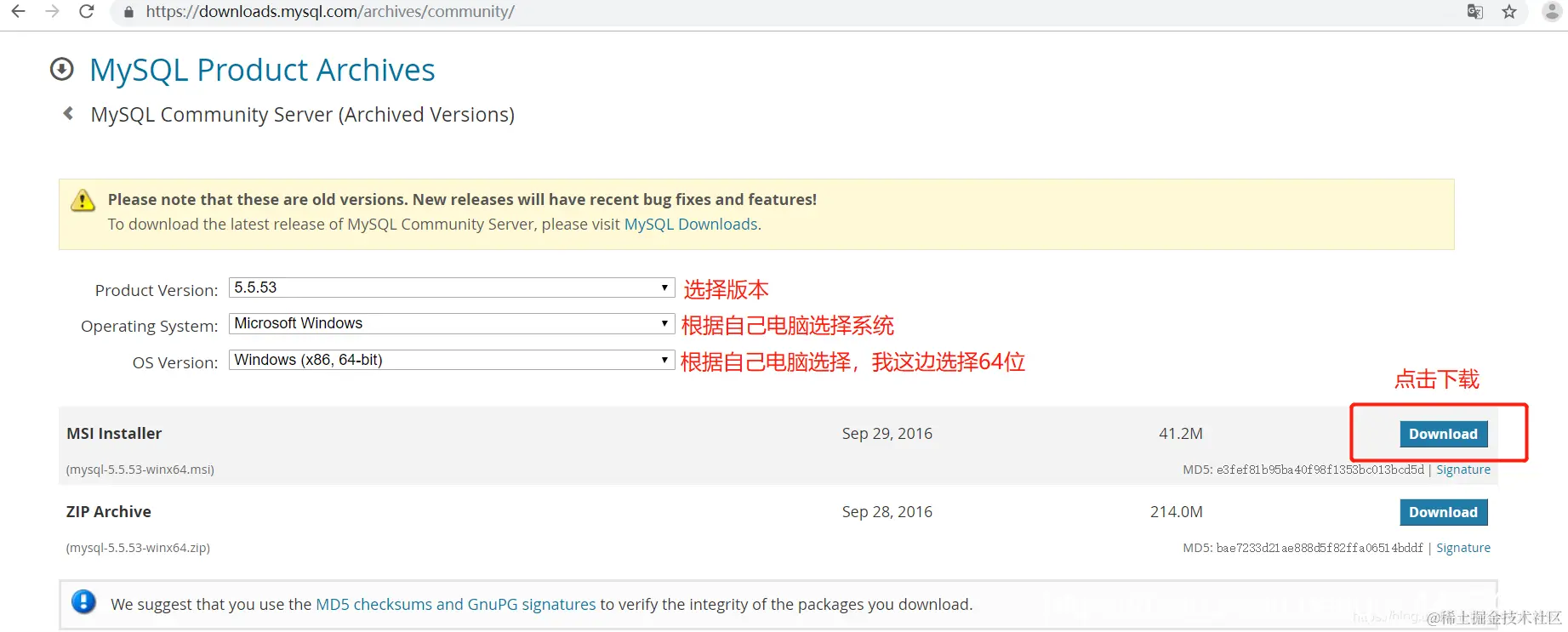This screenshot has height=632, width=1568.
Task: Download the ZIP Archive
Action: coord(1443,512)
